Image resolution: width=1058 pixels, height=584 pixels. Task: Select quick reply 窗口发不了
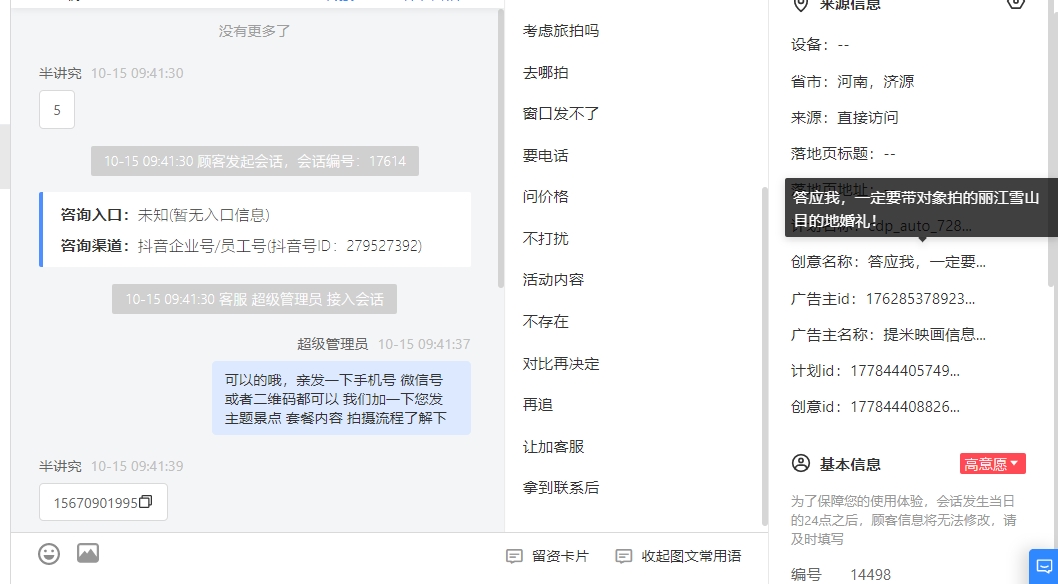[x=561, y=114]
